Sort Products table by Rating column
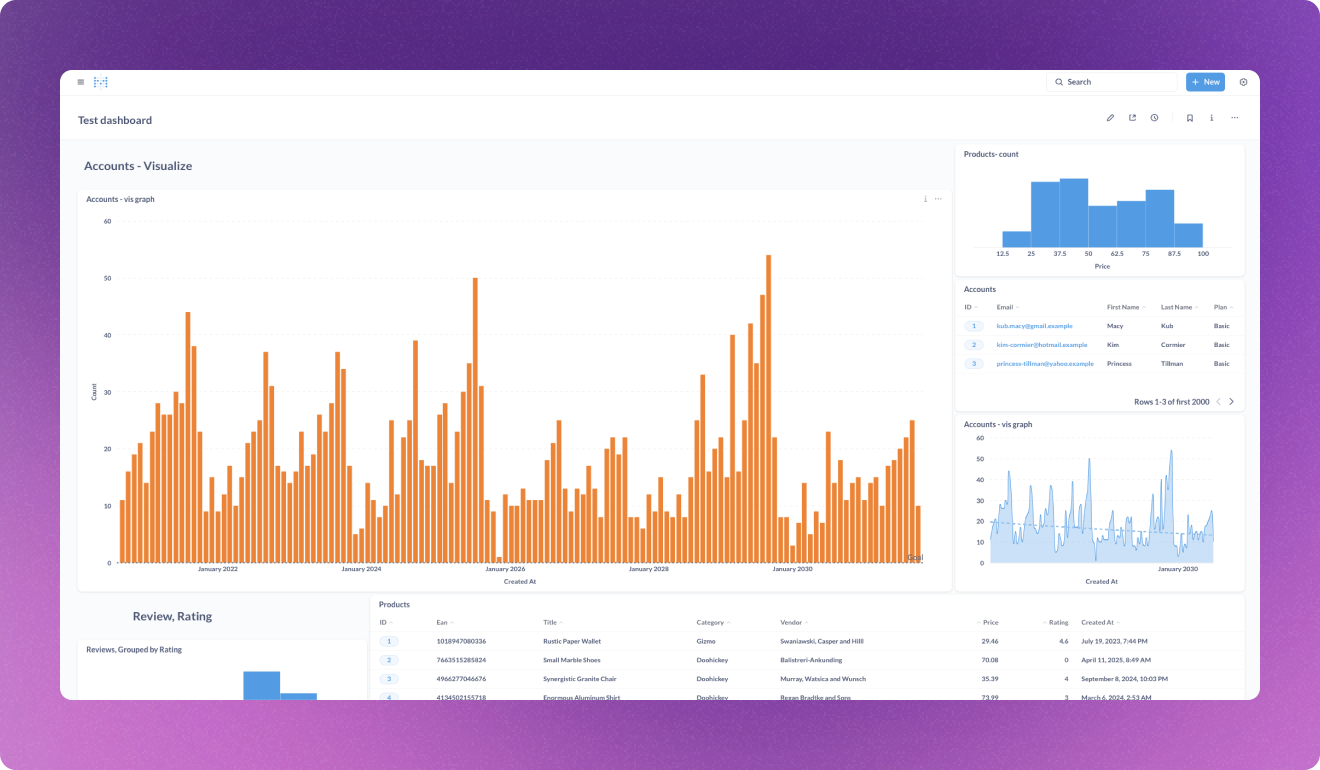Image resolution: width=1320 pixels, height=770 pixels. tap(1055, 622)
